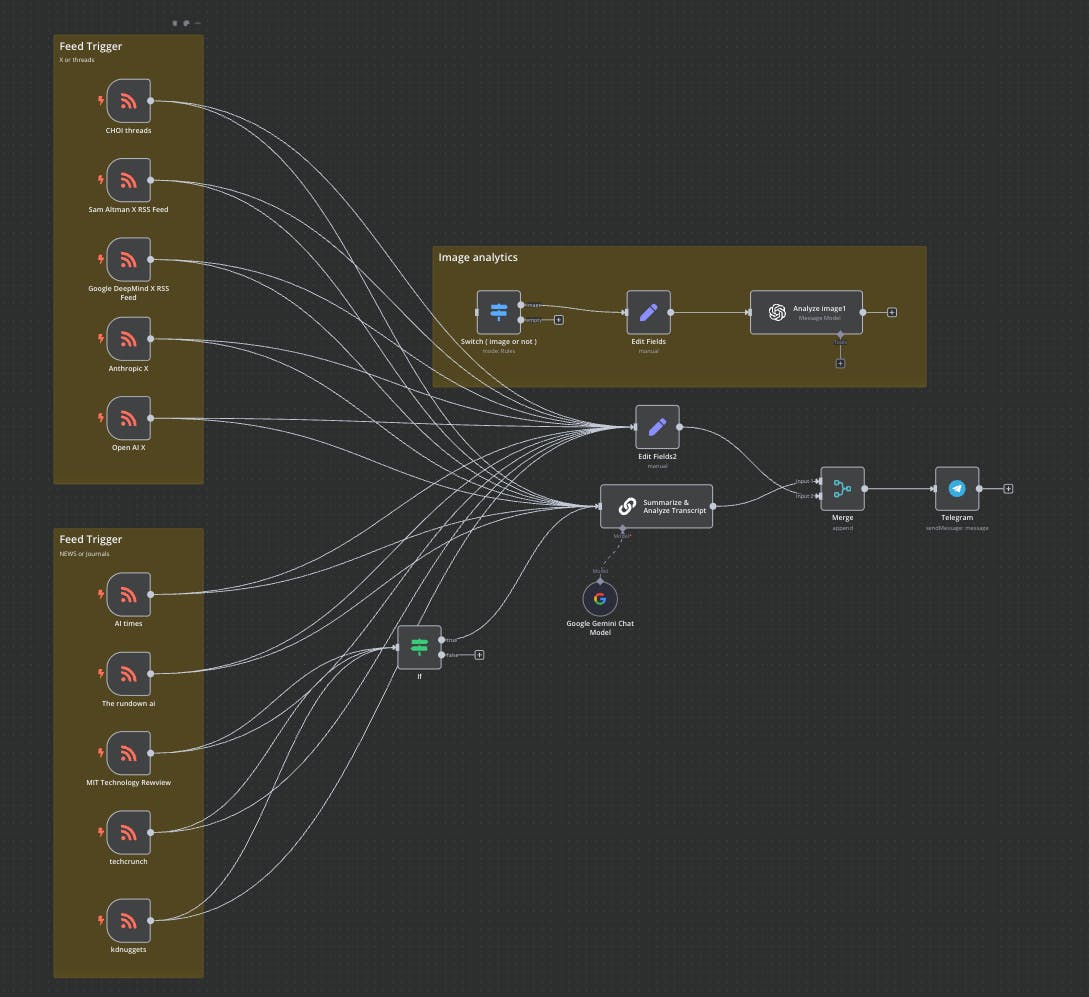Viewport: 1089px width, 997px height.
Task: Click the Summarize & Analyze Transcript Model connector diamond
Action: tap(622, 529)
